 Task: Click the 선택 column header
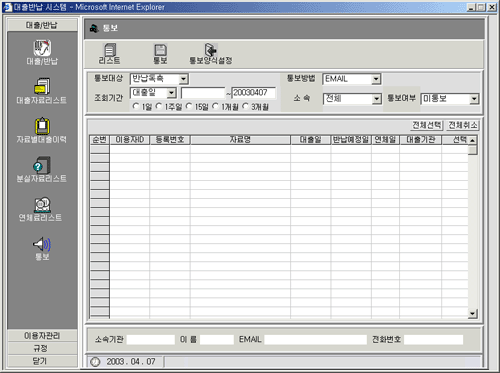pos(455,140)
